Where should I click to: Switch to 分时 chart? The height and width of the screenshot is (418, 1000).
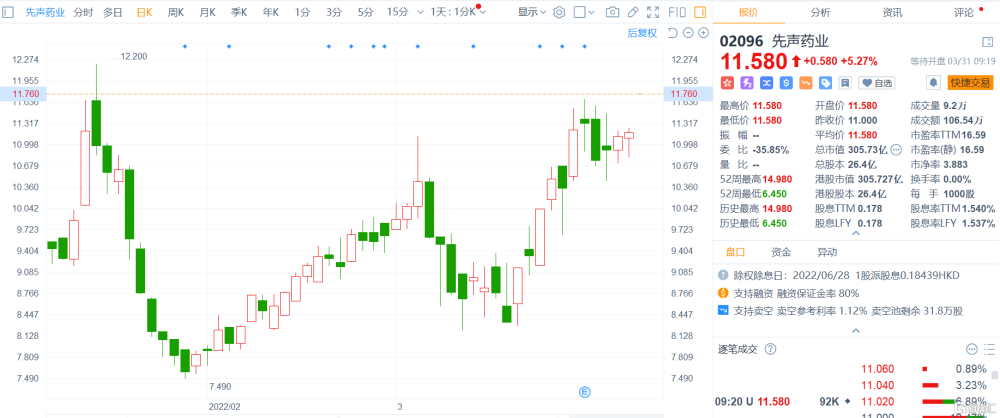[x=83, y=12]
